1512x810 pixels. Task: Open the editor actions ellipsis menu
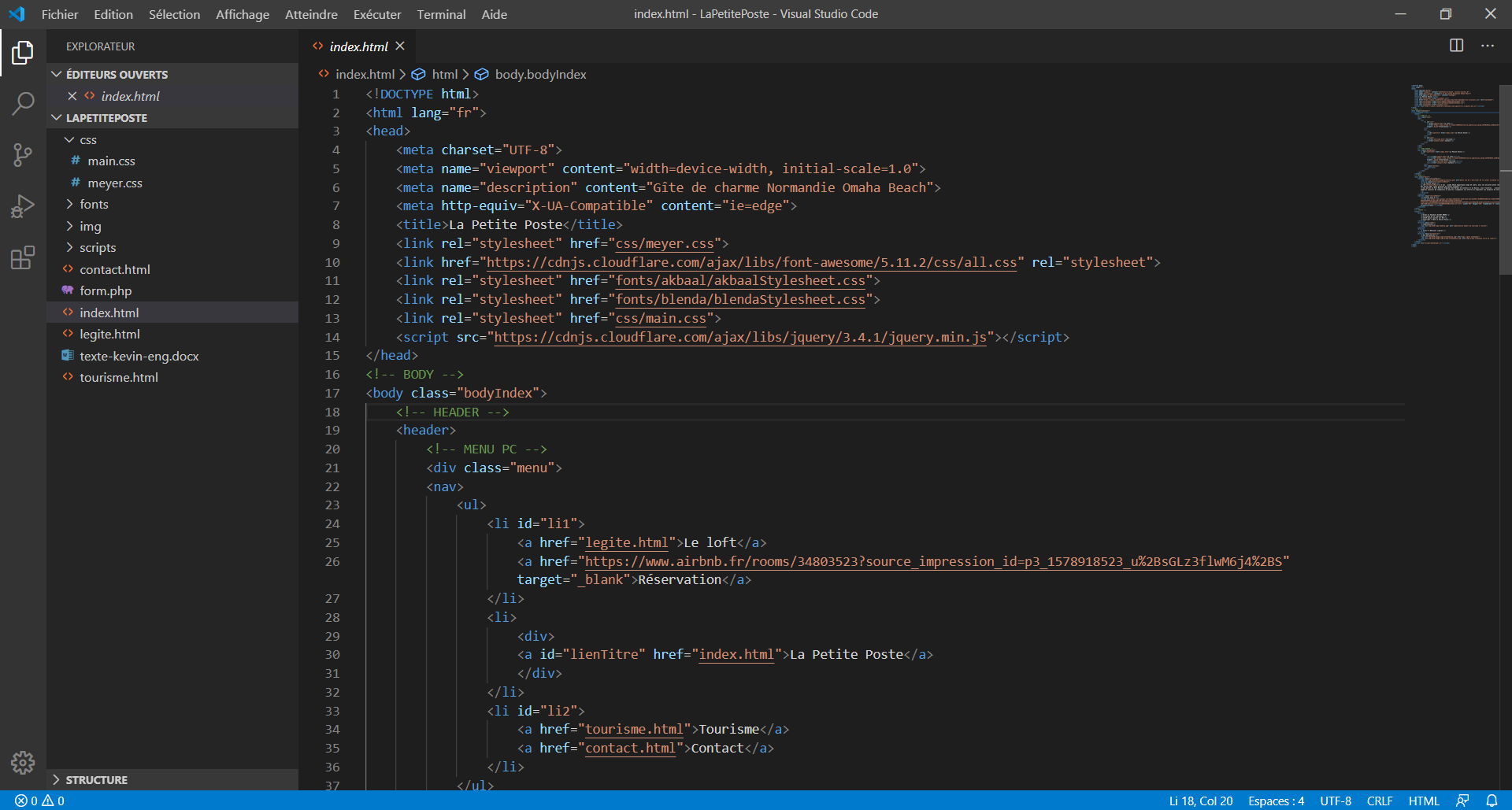point(1488,46)
